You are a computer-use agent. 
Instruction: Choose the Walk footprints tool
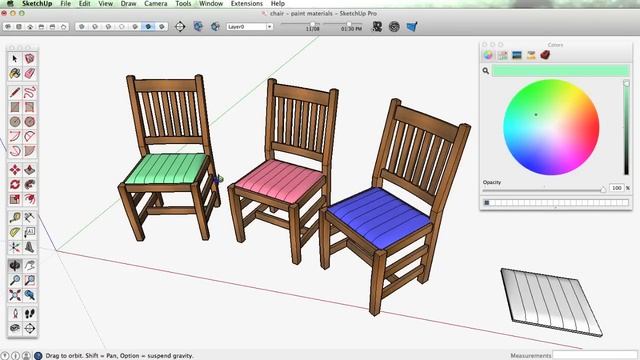tap(29, 313)
